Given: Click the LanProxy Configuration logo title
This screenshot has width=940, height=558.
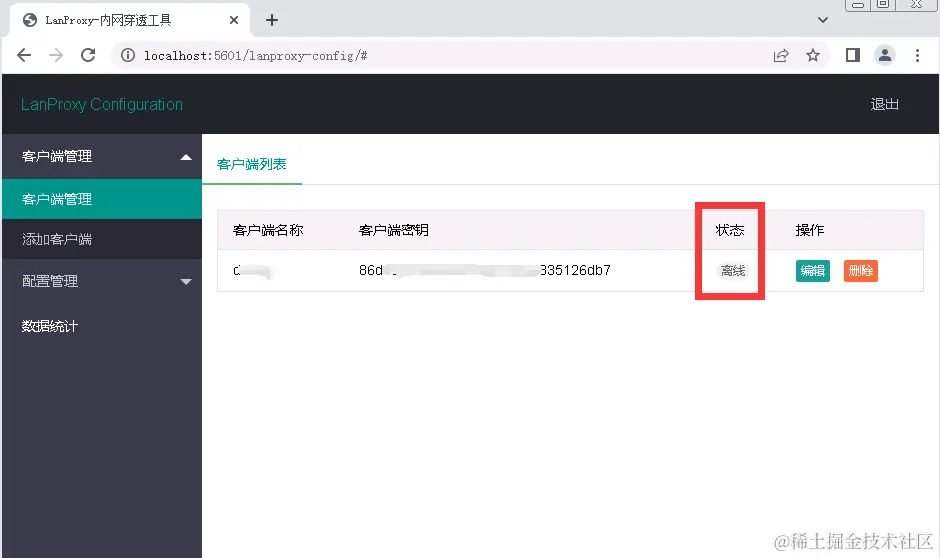Looking at the screenshot, I should 102,104.
